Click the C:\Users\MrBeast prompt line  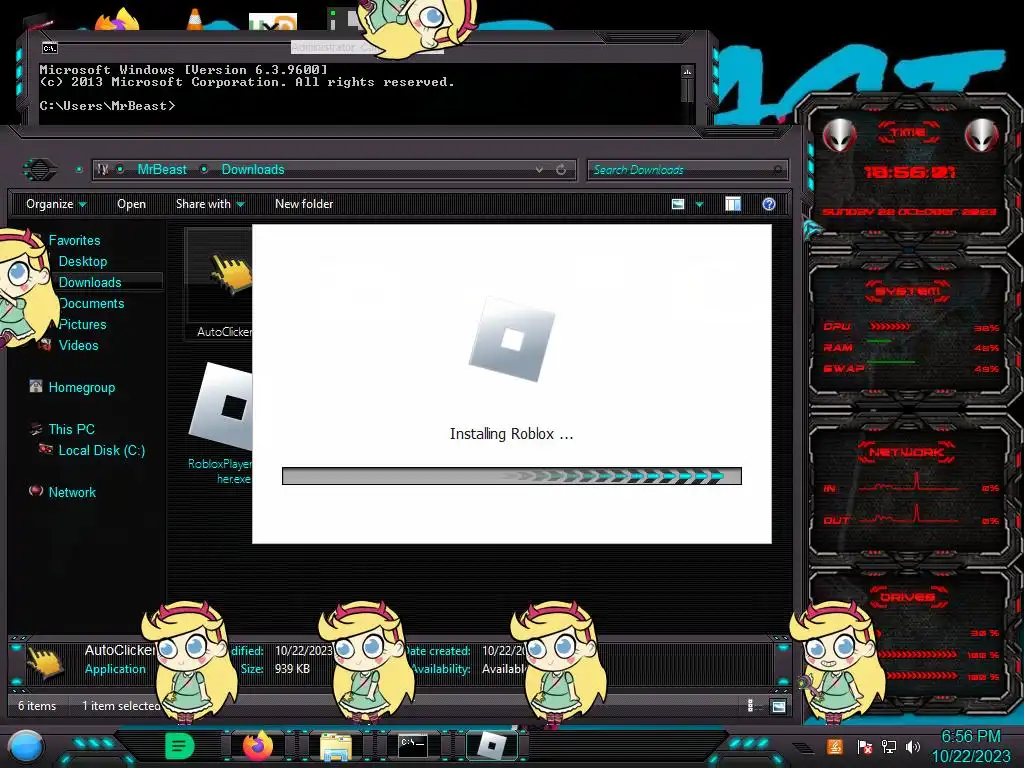(x=108, y=106)
